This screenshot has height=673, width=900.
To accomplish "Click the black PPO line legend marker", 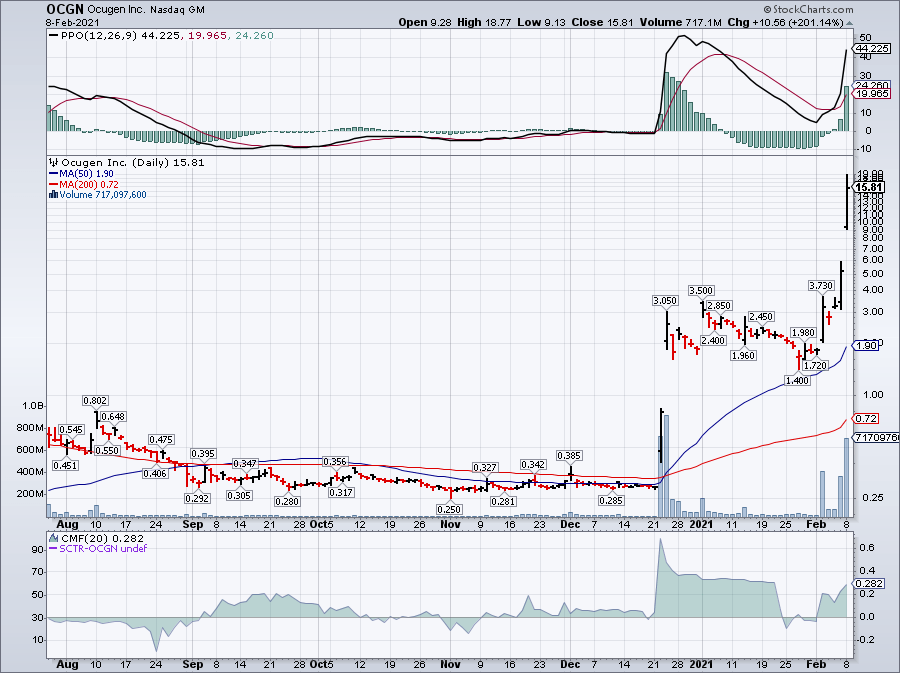I will click(x=54, y=36).
